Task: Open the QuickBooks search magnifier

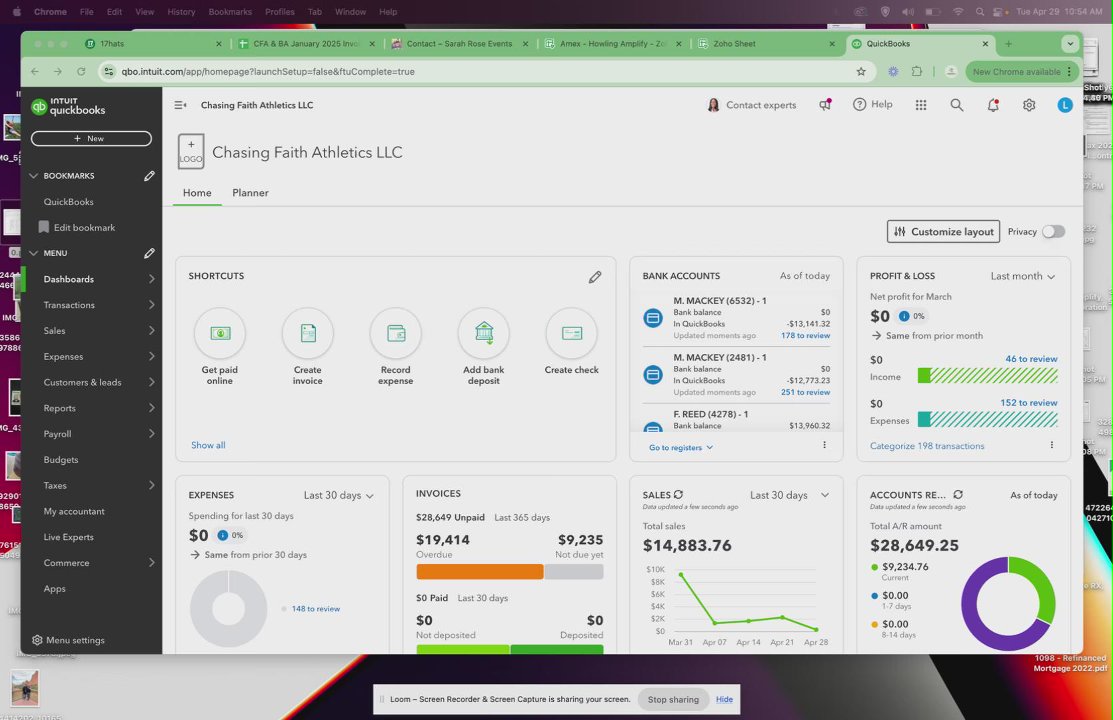Action: (957, 105)
